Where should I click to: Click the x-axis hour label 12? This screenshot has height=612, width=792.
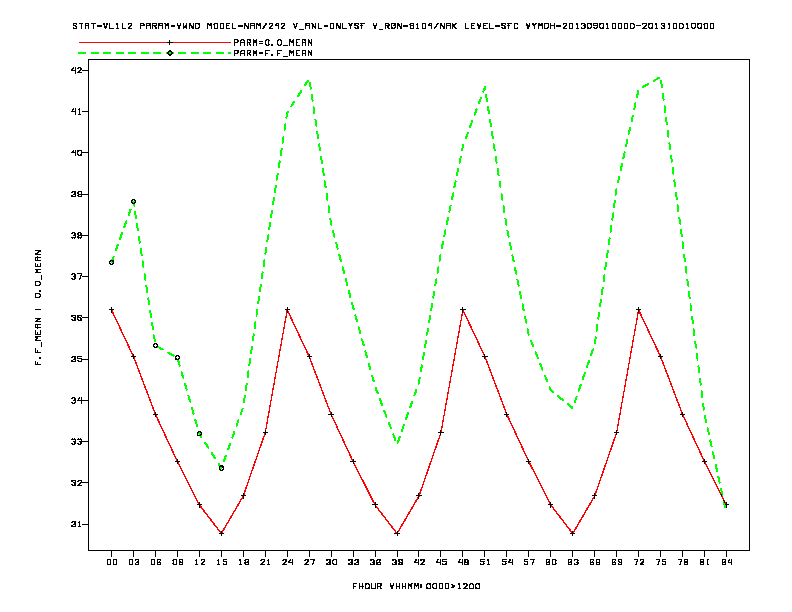point(200,562)
